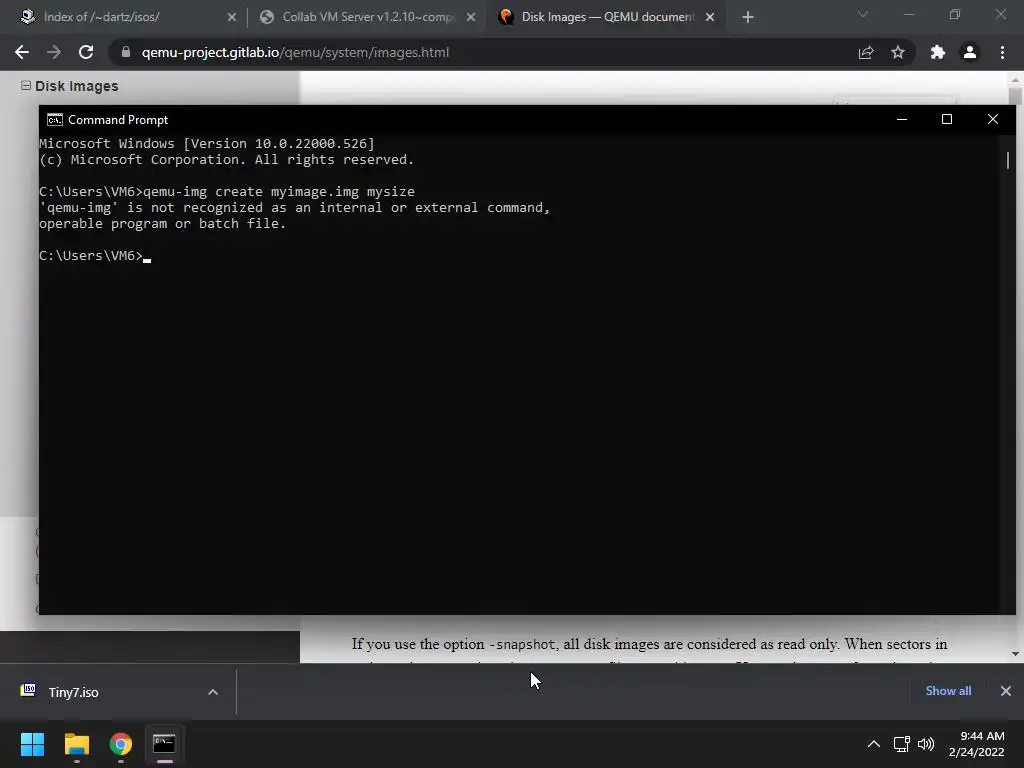Close the Index of /~dartz/isos/ tab
This screenshot has height=768, width=1024.
(x=232, y=17)
